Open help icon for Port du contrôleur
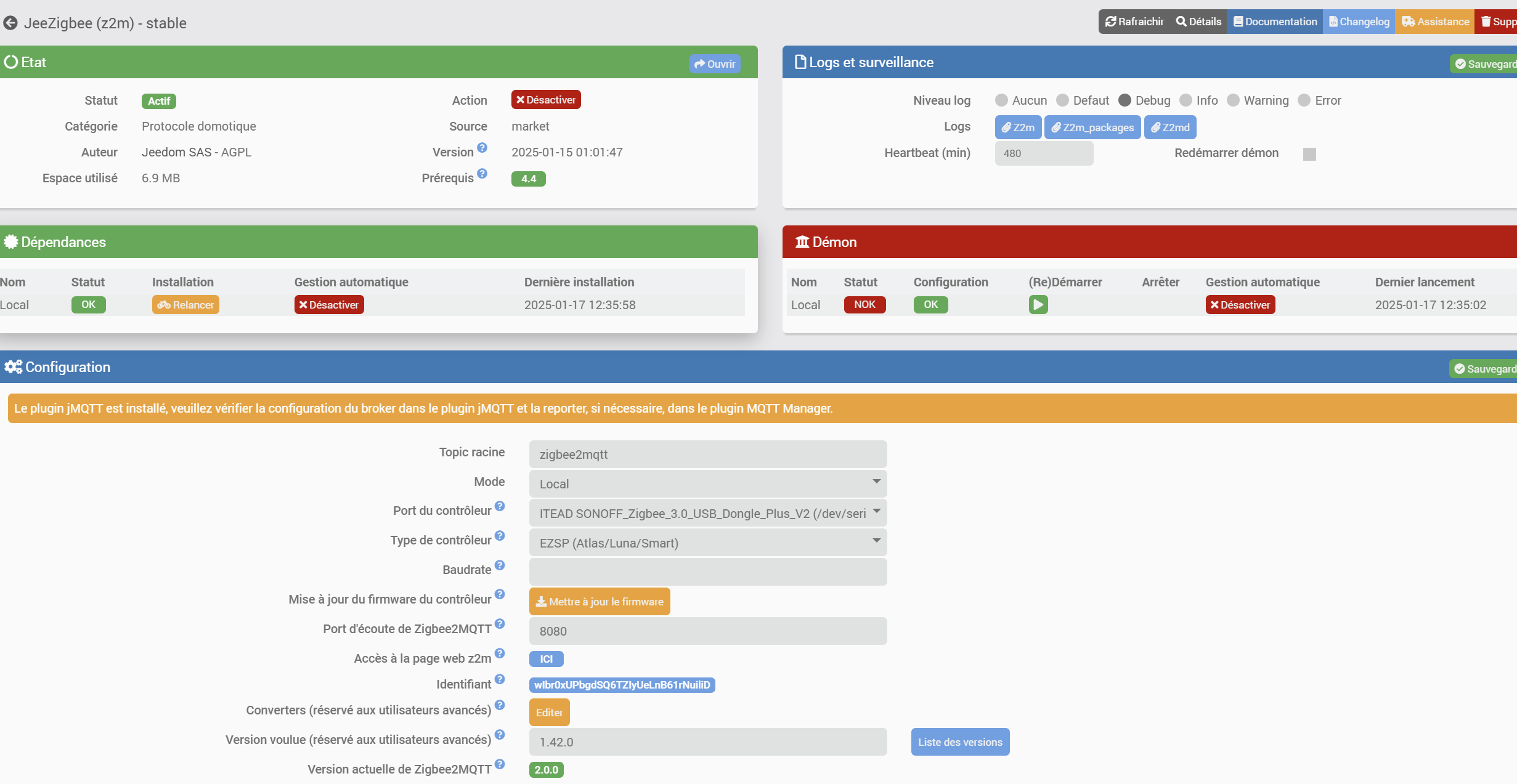The height and width of the screenshot is (784, 1517). (x=500, y=506)
